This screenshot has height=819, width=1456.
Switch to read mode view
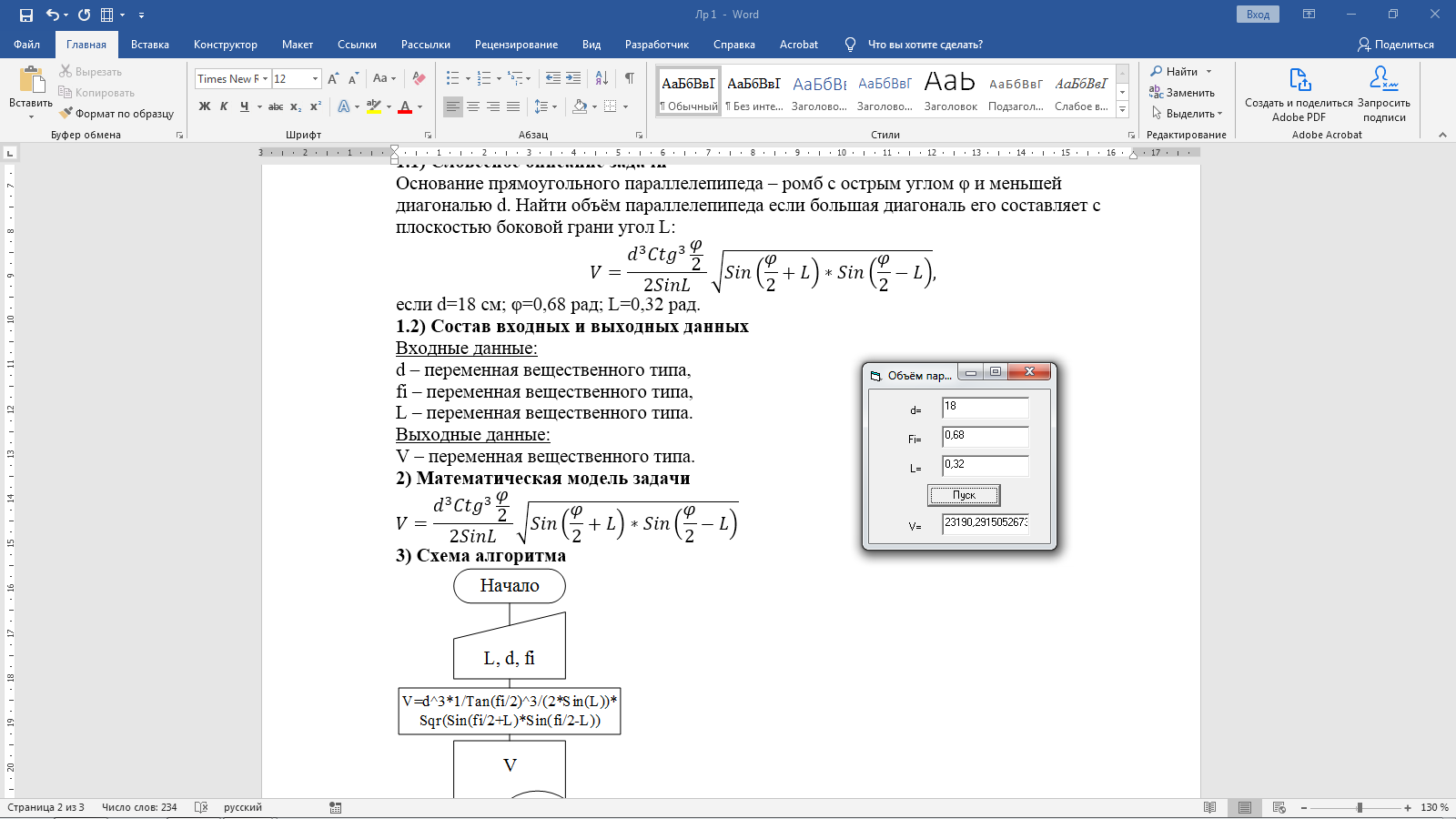click(1209, 807)
